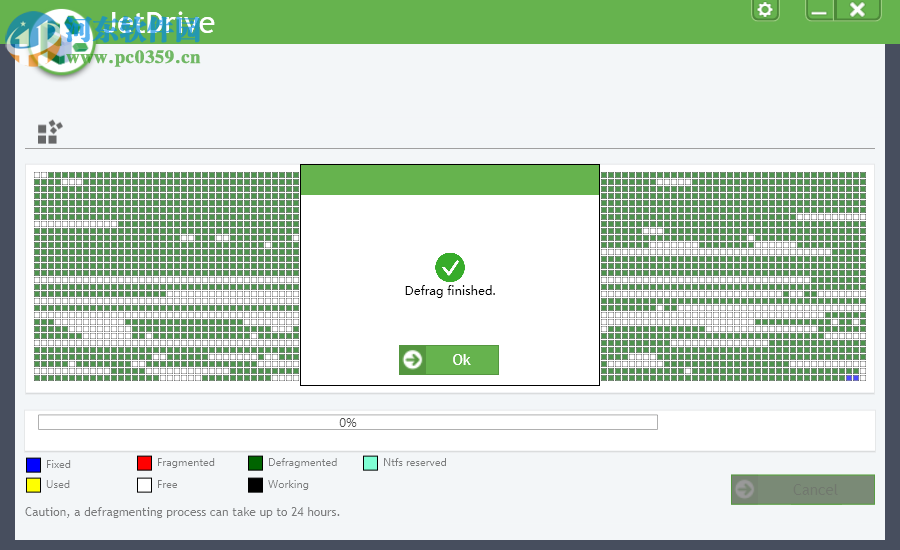
Task: Click the aqua Ntfs reserved legend swatch
Action: (370, 463)
